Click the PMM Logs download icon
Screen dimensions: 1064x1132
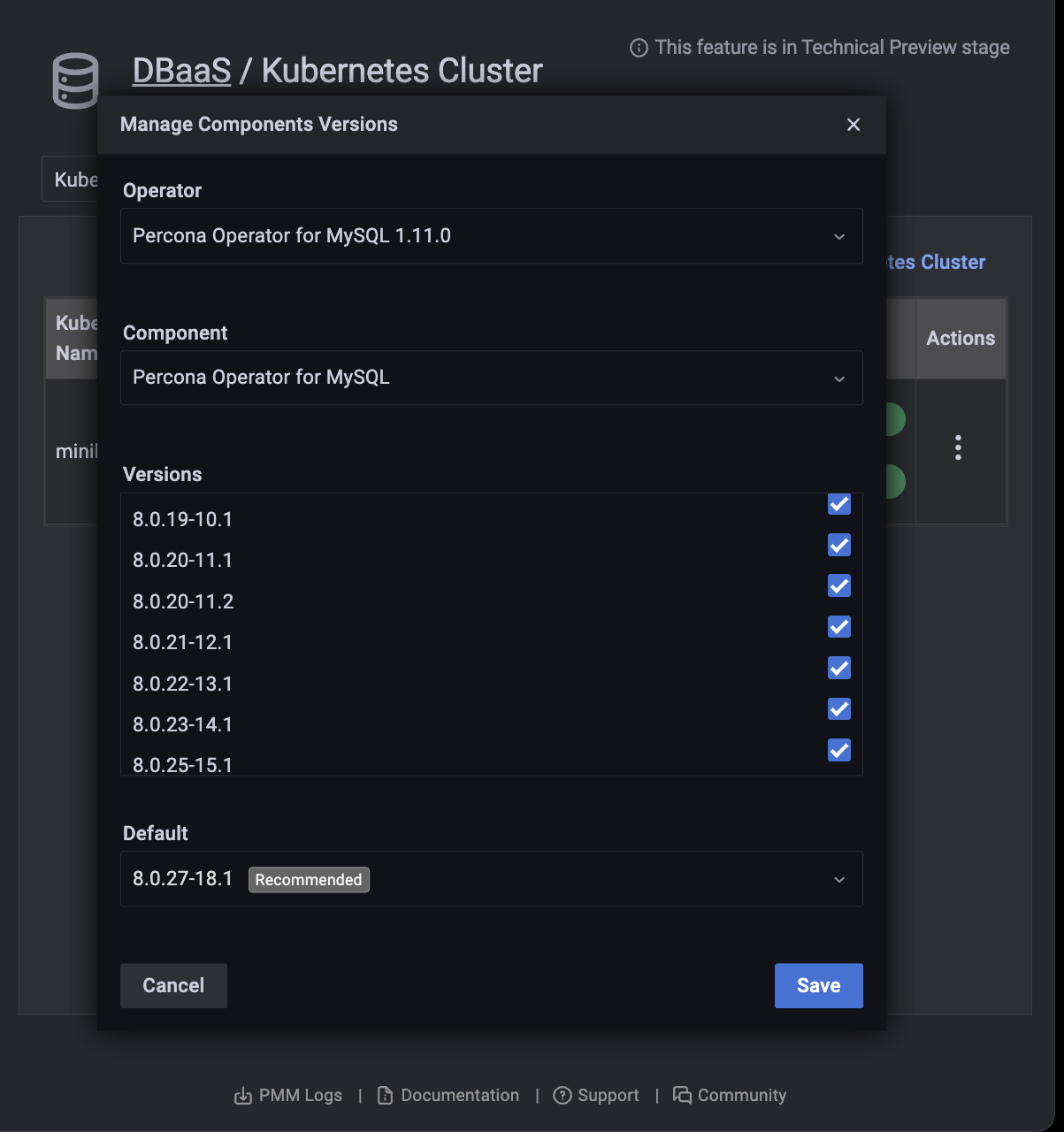click(x=243, y=1096)
